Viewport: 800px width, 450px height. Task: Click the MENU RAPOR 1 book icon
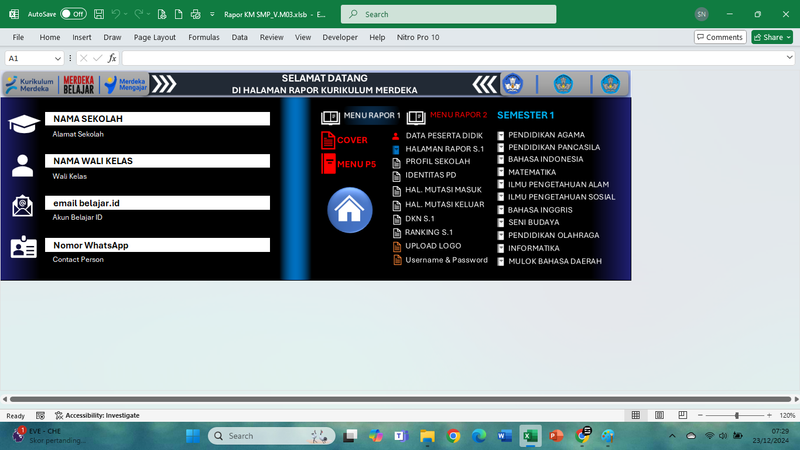tap(331, 118)
